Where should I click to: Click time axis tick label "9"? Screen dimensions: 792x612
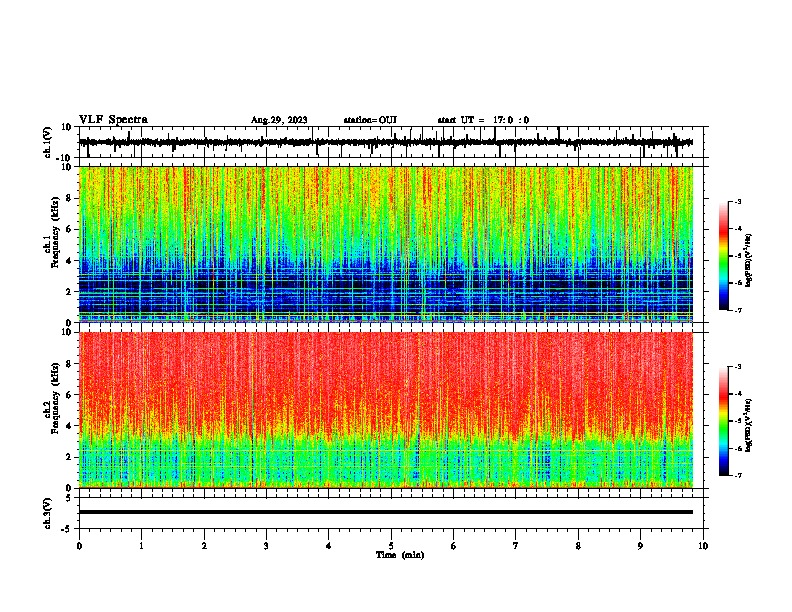coord(640,546)
